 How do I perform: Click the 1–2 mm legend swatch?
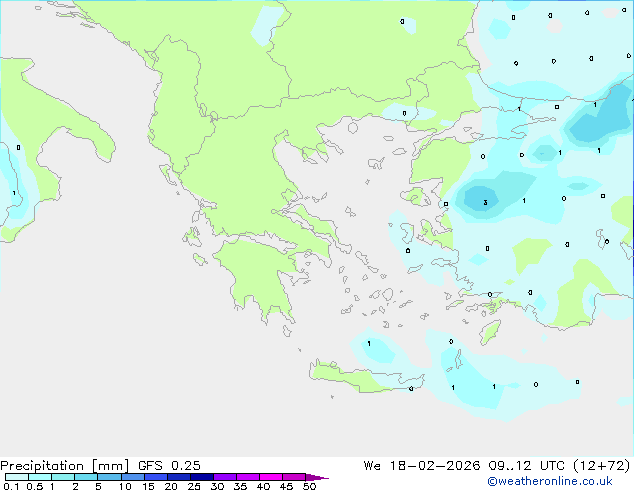(x=63, y=477)
